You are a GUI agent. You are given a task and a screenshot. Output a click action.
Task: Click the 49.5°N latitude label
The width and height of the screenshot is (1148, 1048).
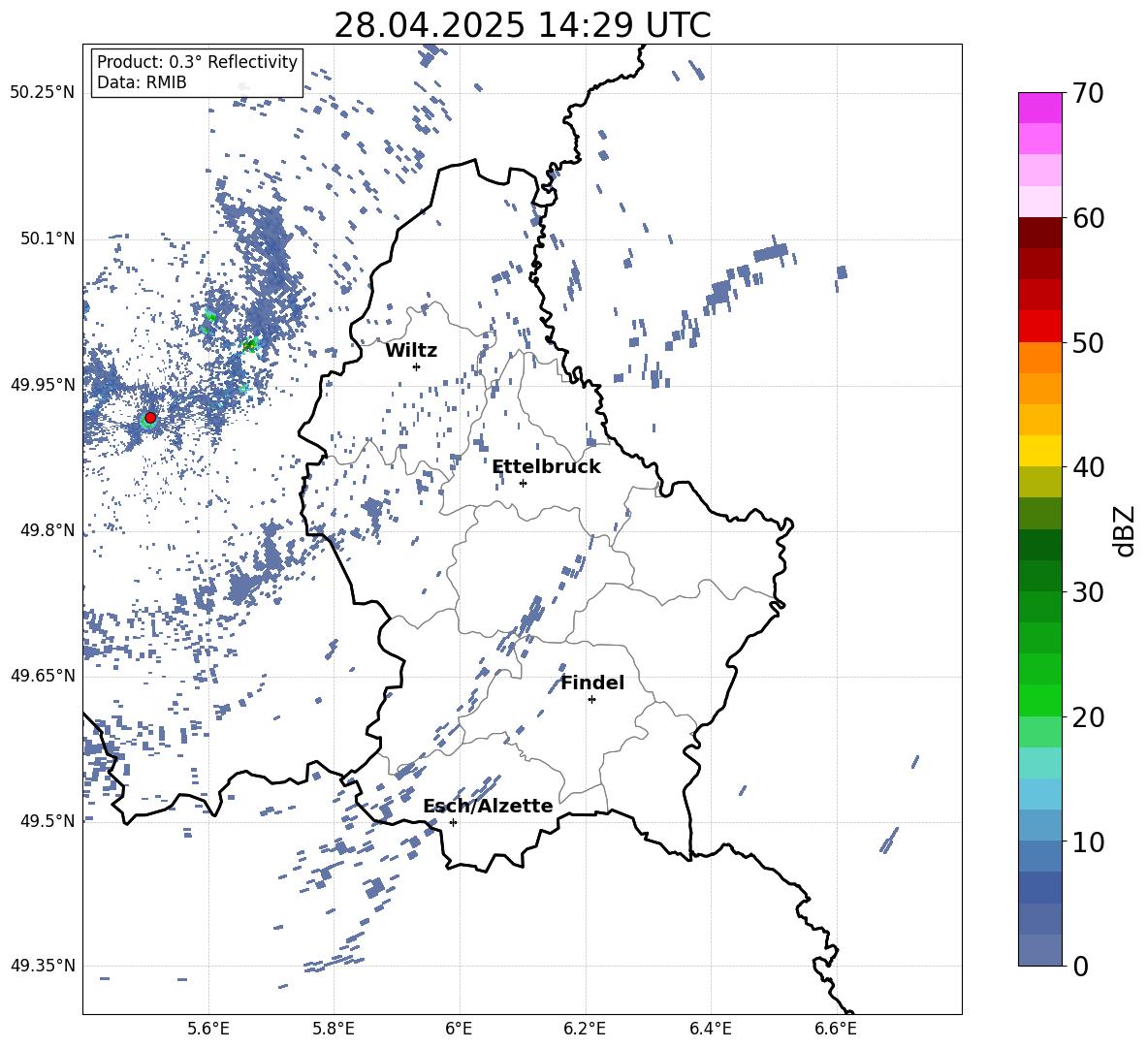click(47, 821)
